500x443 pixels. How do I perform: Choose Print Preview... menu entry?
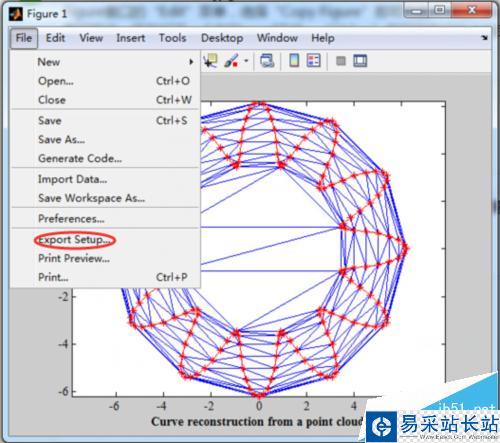coord(106,258)
